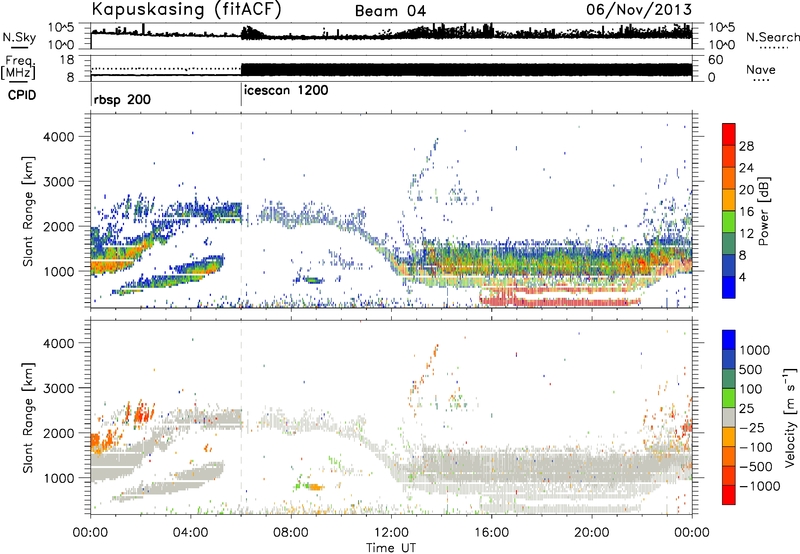Click the '28' tick on power colorbar
800x554 pixels.
point(746,146)
